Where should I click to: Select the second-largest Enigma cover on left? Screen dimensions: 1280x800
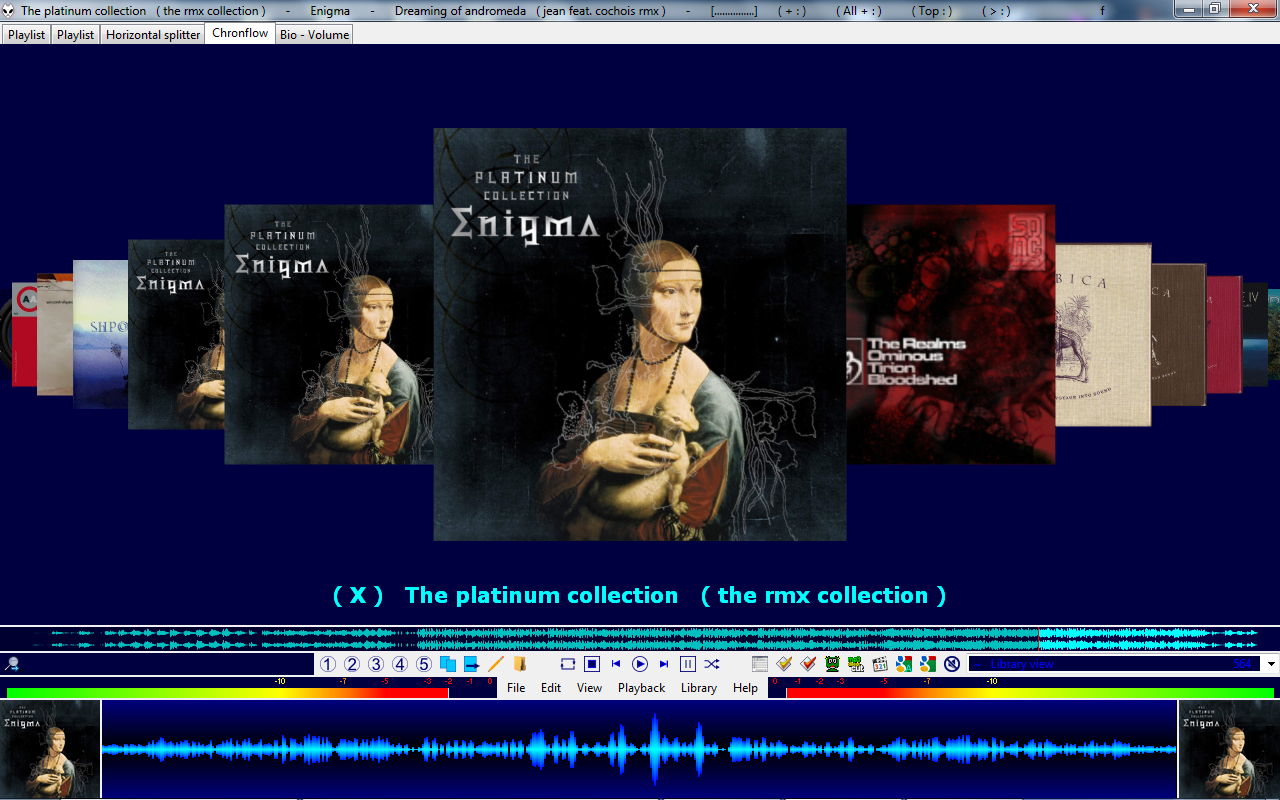click(329, 335)
